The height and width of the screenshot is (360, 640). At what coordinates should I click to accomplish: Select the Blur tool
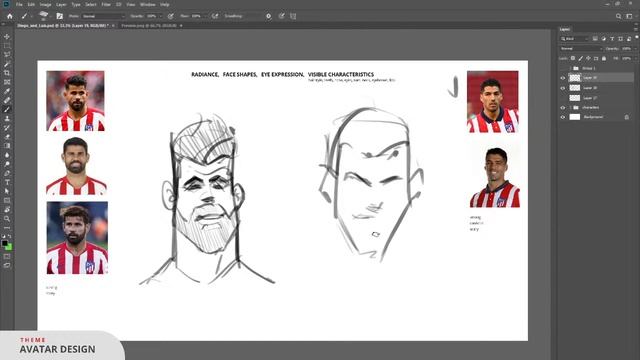click(x=7, y=155)
